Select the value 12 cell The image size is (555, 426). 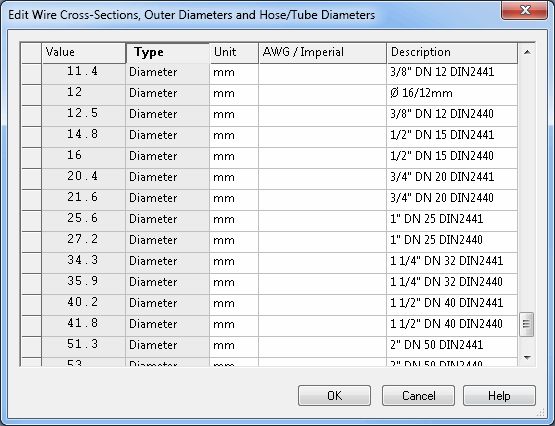click(x=84, y=95)
